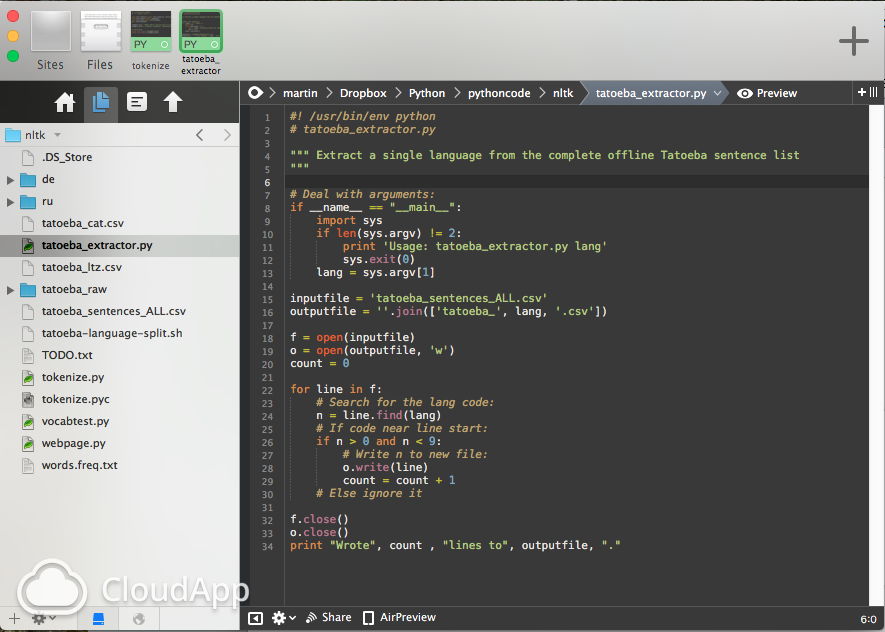Select remote globe icon in sidebar footer
Screen dimensions: 885x632
(138, 619)
